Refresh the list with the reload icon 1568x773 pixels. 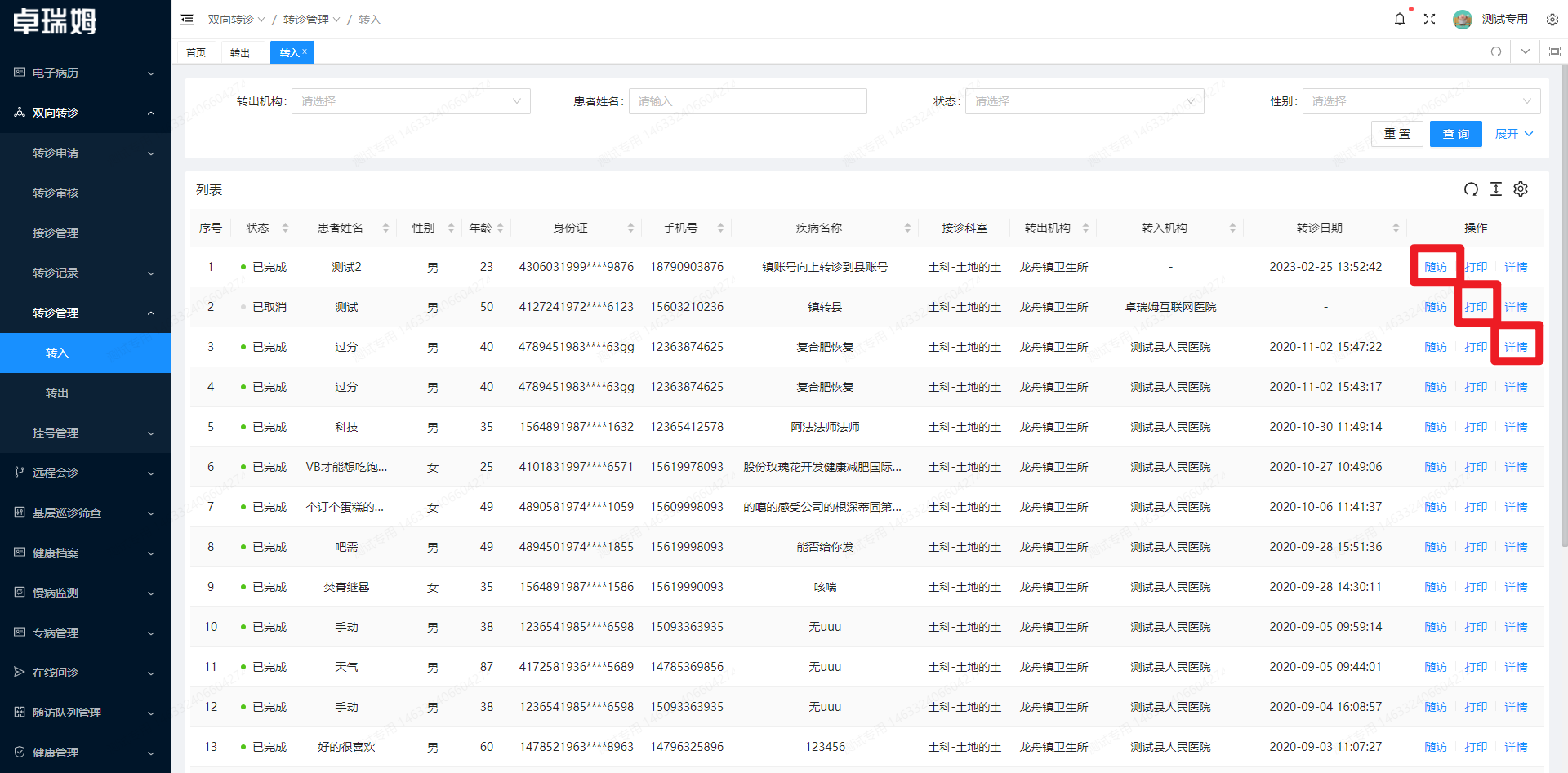pyautogui.click(x=1471, y=189)
